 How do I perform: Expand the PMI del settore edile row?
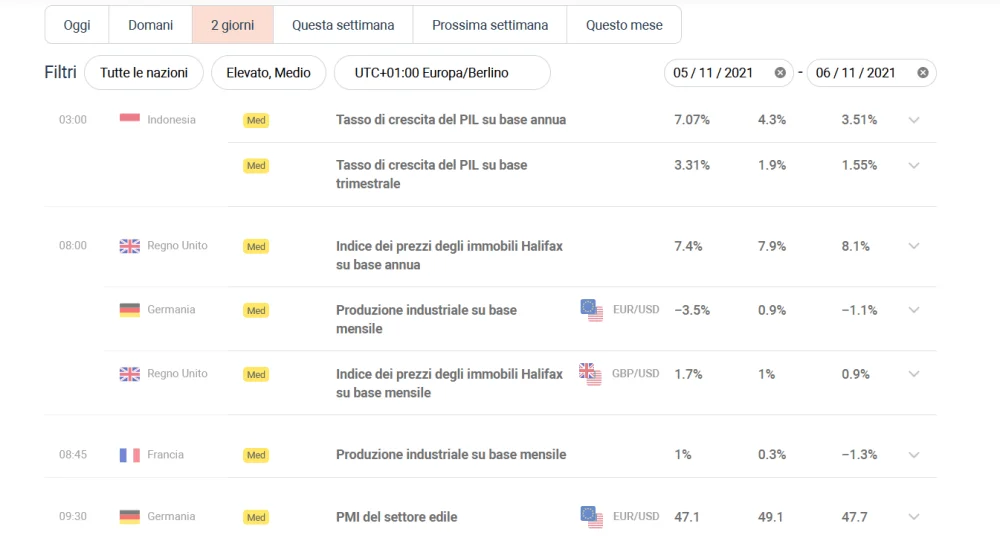[x=914, y=517]
